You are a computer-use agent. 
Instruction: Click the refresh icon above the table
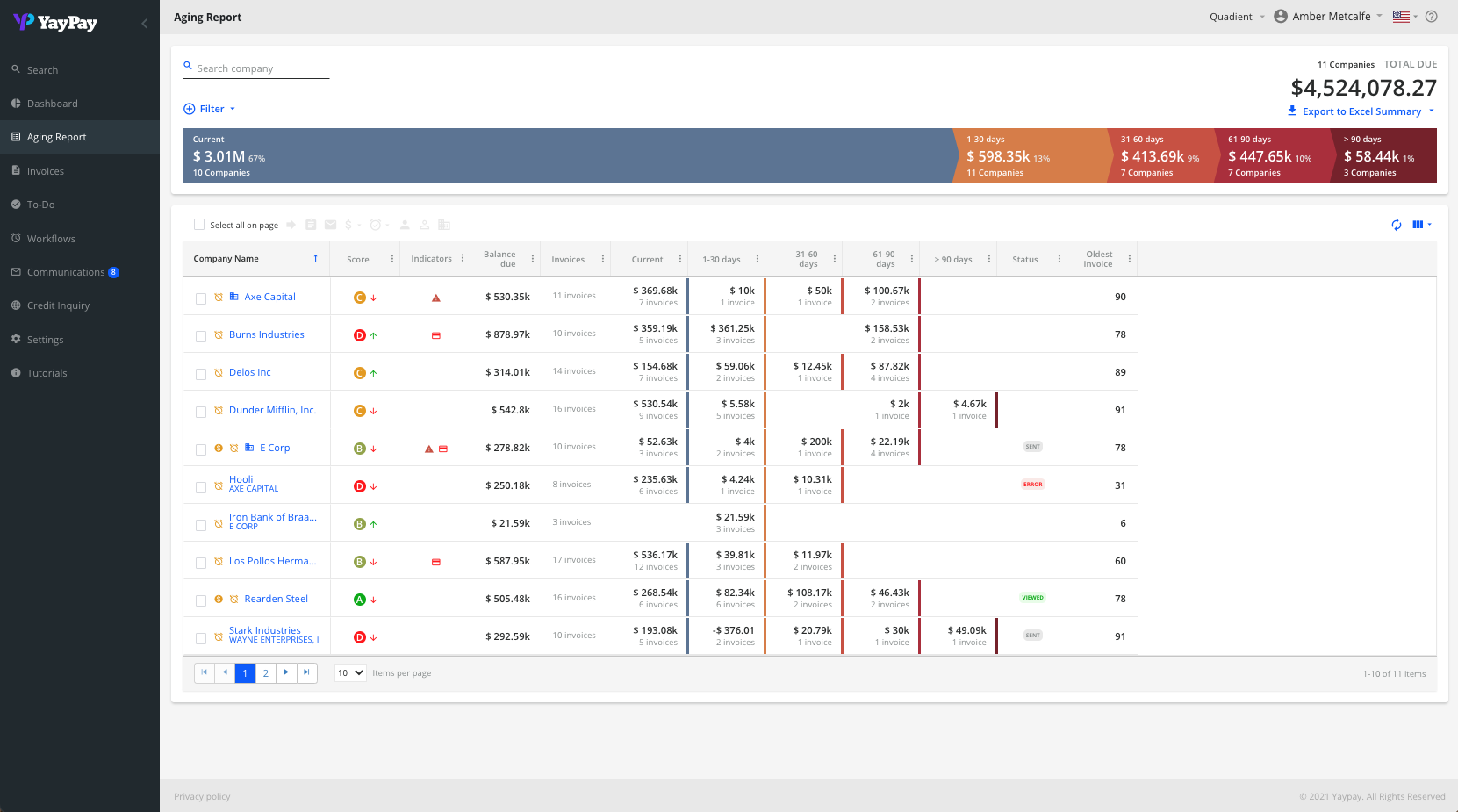1396,225
